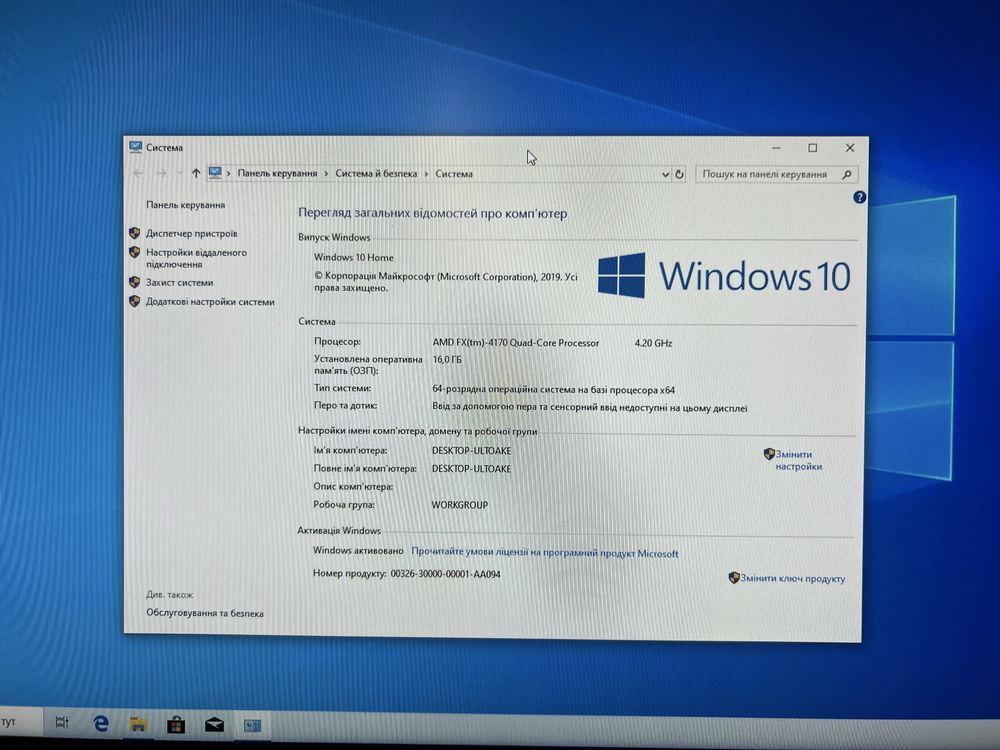Launch Microsoft Edge from the taskbar
Screen dimensions: 1000x750
101,723
